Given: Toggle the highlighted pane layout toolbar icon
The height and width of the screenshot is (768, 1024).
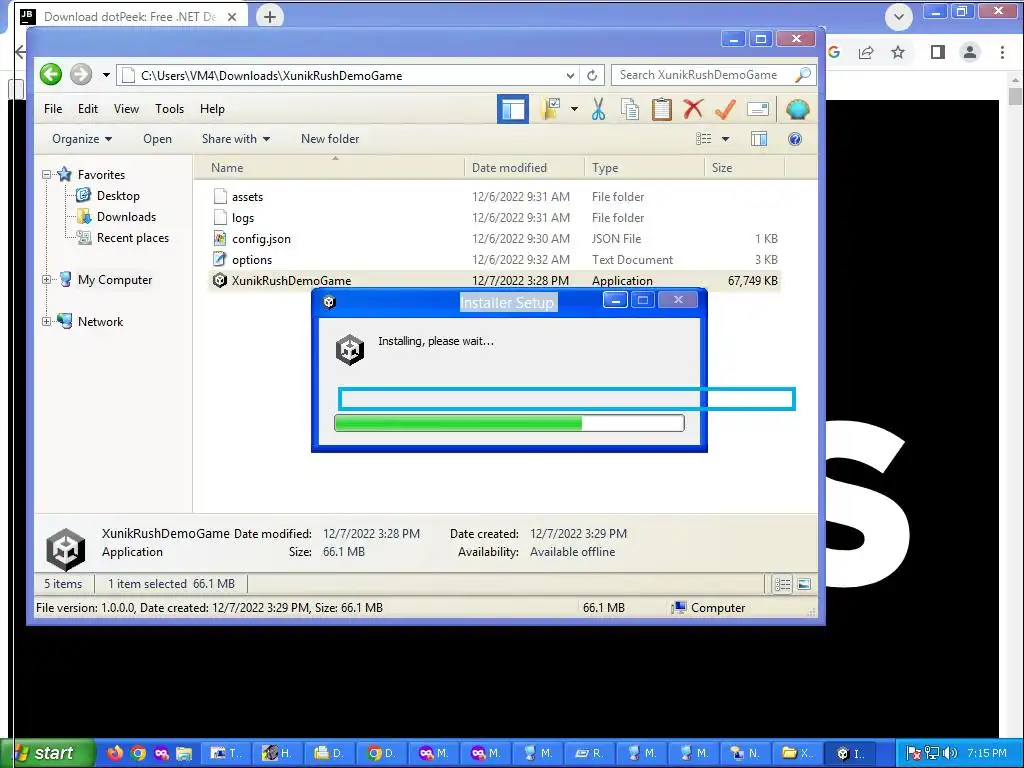Looking at the screenshot, I should [x=513, y=109].
